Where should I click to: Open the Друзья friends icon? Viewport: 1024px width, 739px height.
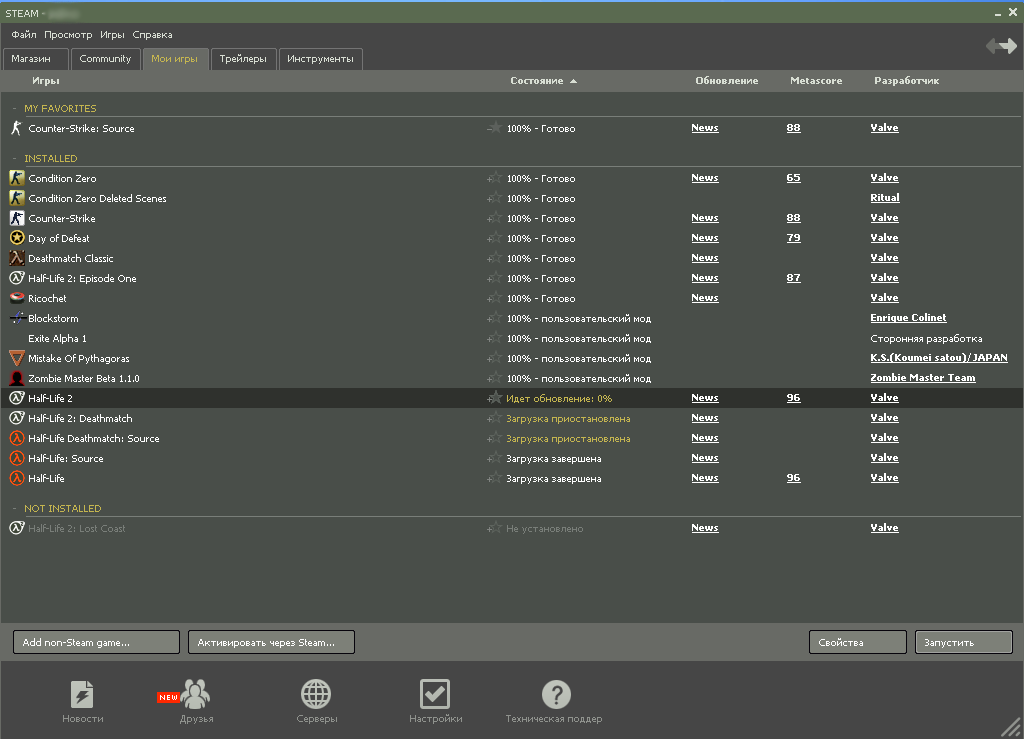pos(195,694)
